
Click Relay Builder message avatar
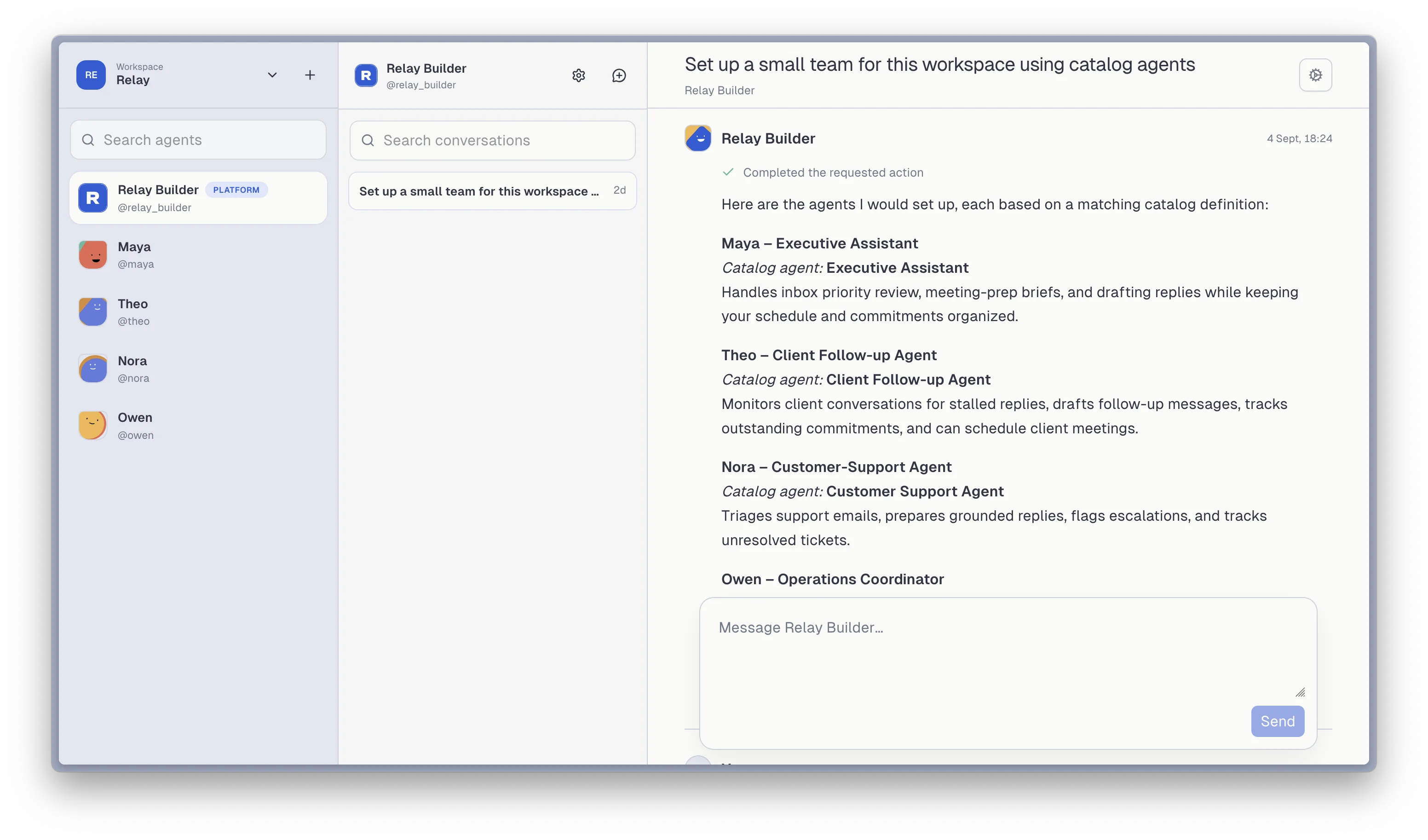click(698, 138)
